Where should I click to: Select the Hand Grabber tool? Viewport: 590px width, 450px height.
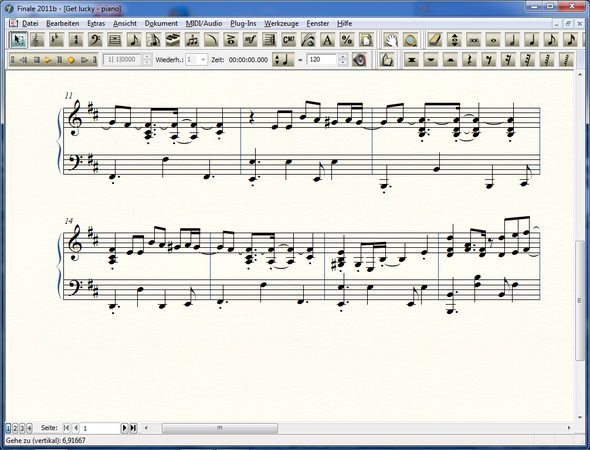pos(391,40)
